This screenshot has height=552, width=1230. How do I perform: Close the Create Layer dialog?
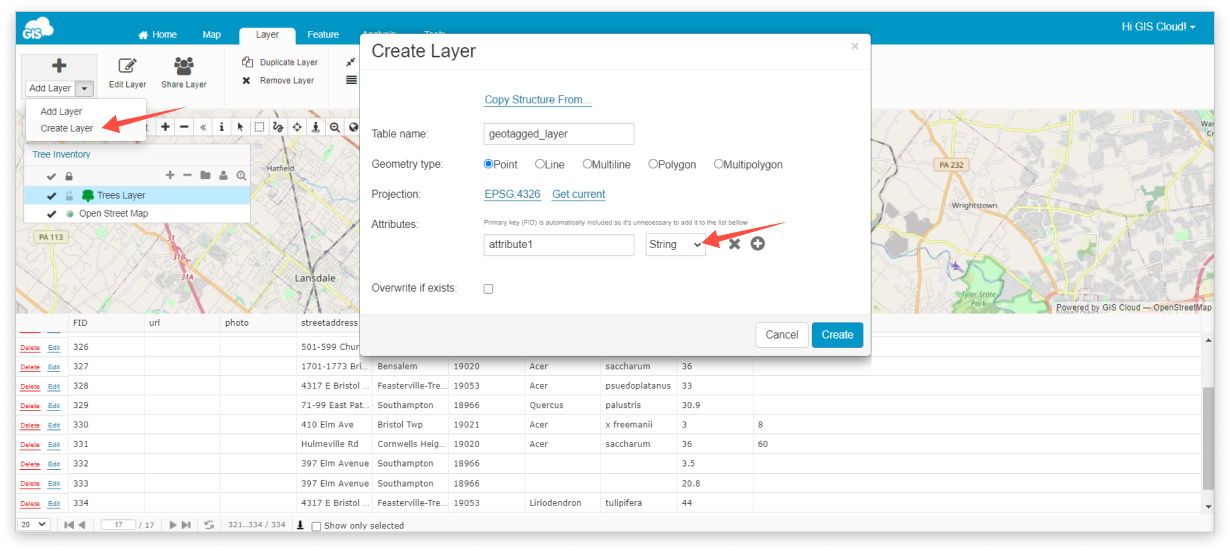click(854, 46)
